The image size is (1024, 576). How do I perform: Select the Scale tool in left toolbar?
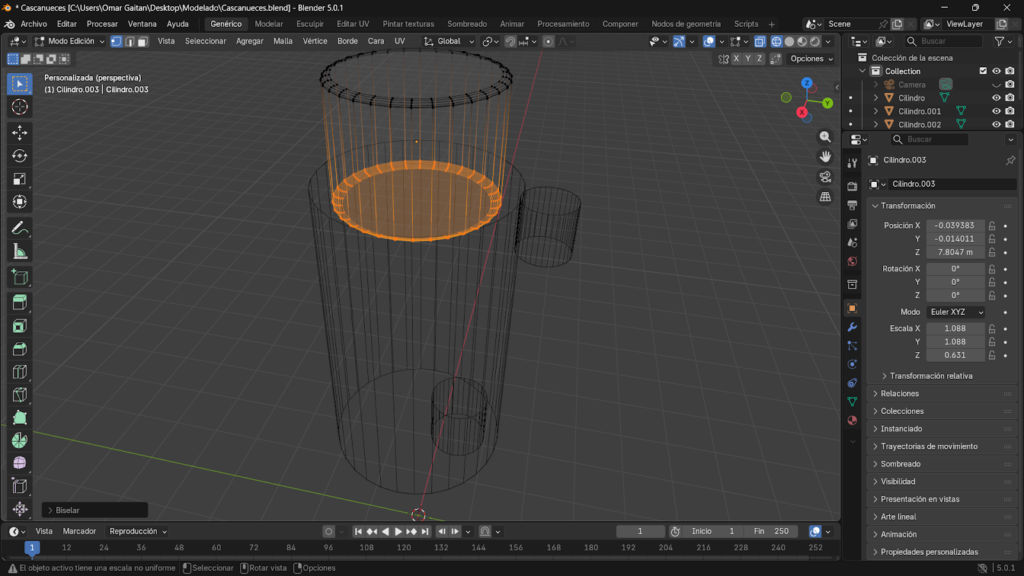pos(19,178)
